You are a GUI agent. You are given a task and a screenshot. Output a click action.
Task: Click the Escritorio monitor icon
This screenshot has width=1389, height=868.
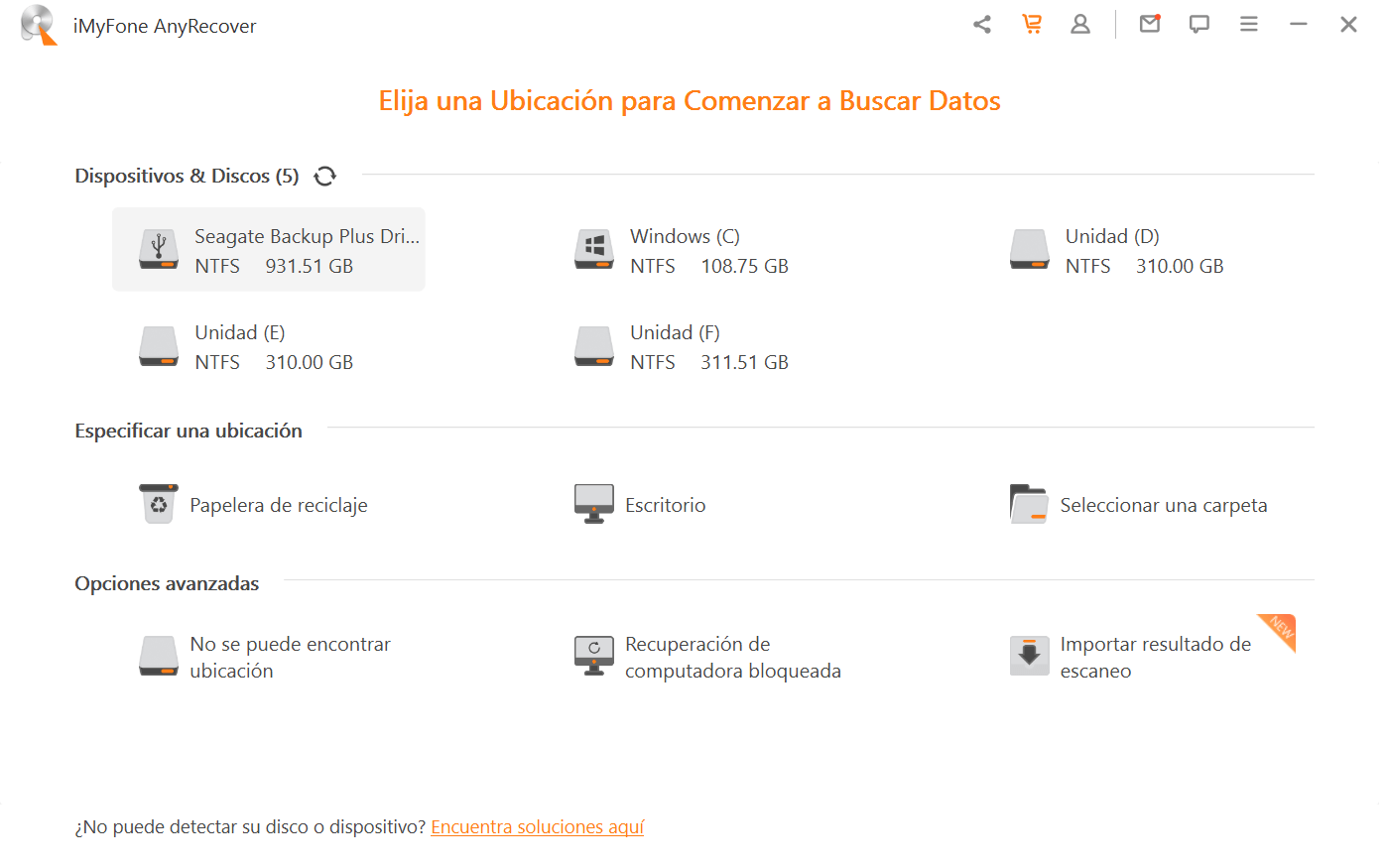tap(594, 504)
